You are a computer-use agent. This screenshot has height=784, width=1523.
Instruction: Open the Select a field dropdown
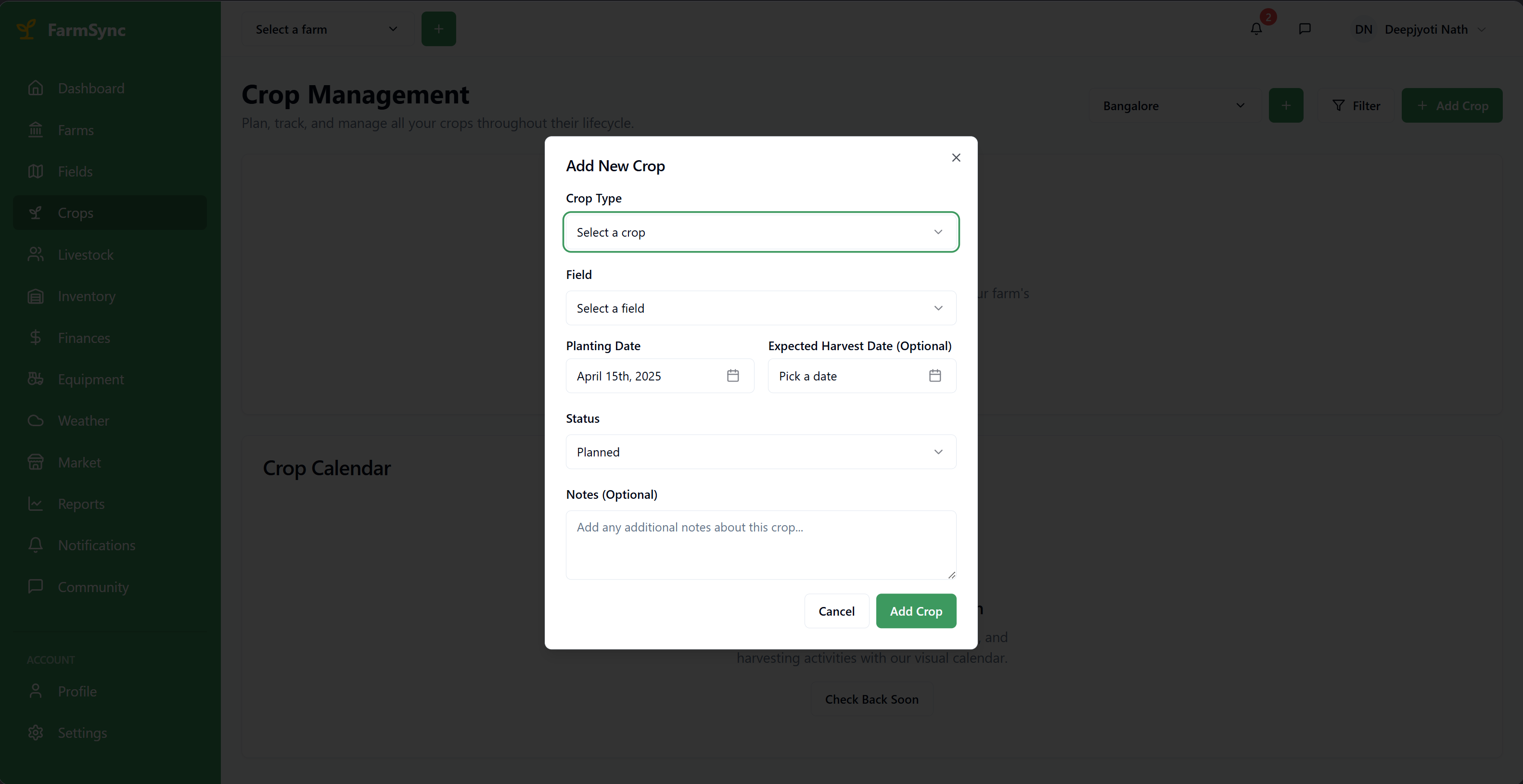click(761, 308)
